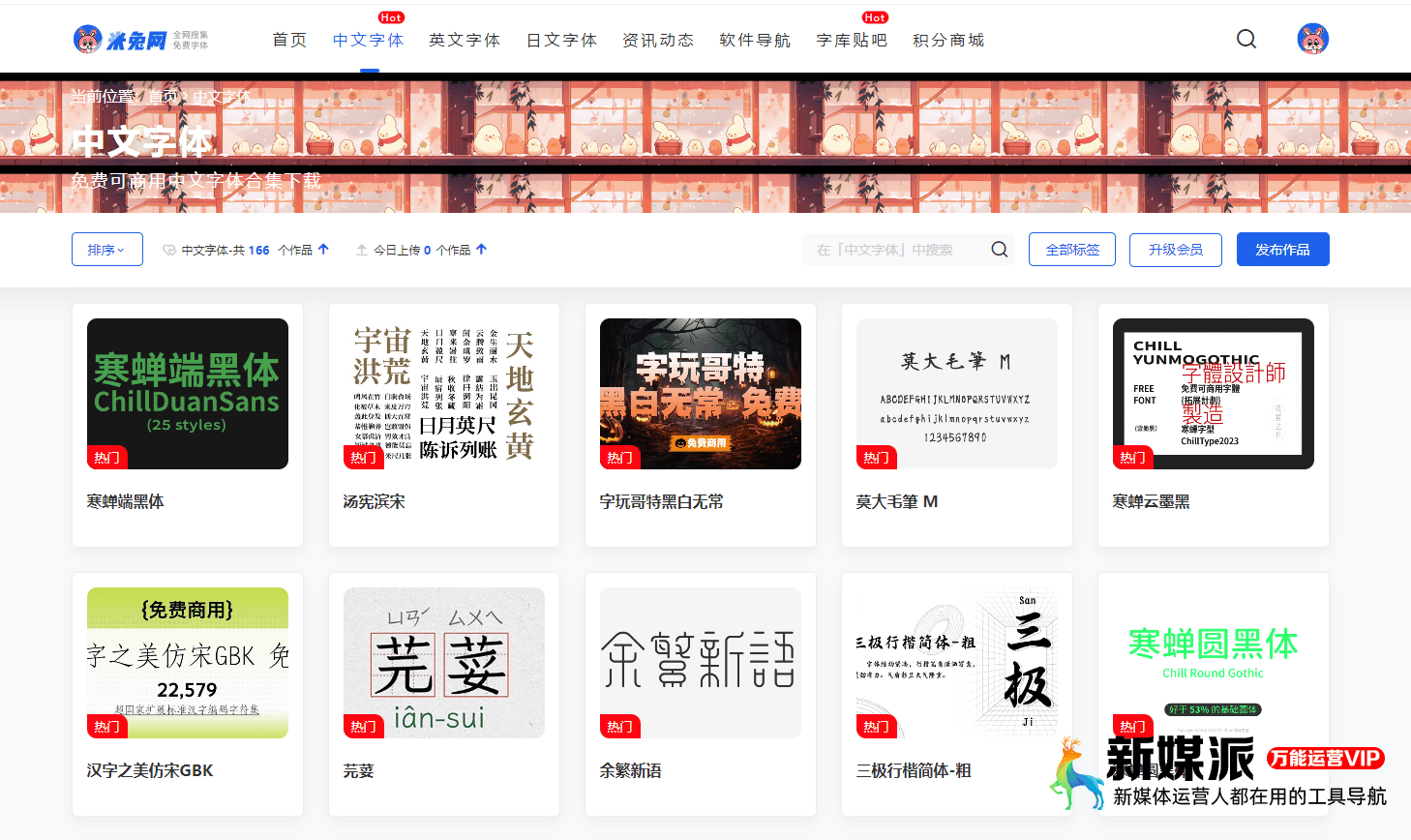Viewport: 1411px width, 840px height.
Task: Switch to the 英文字体 menu item
Action: click(x=465, y=40)
